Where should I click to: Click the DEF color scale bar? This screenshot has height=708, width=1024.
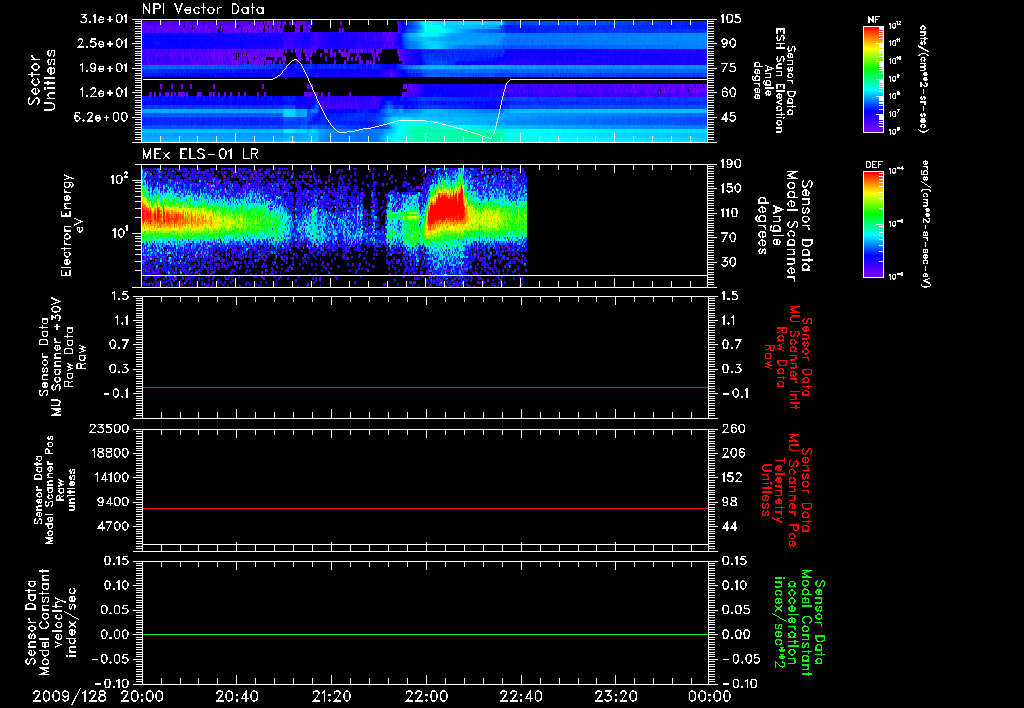click(x=874, y=224)
